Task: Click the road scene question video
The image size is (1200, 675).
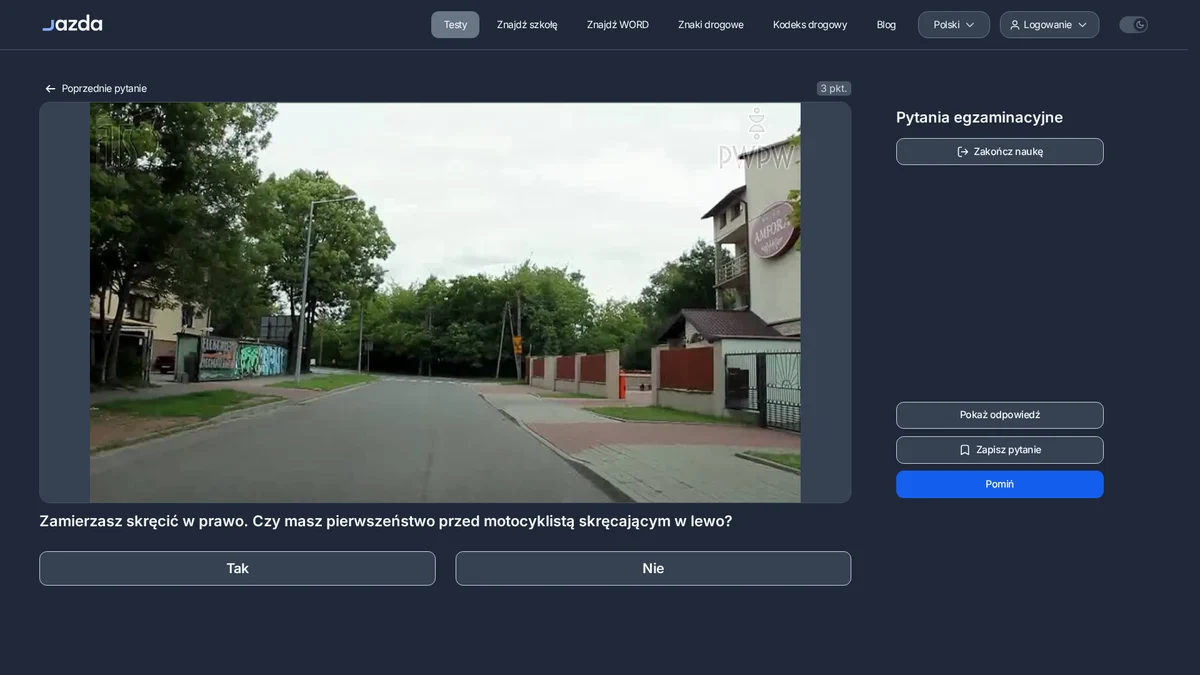Action: pos(445,302)
